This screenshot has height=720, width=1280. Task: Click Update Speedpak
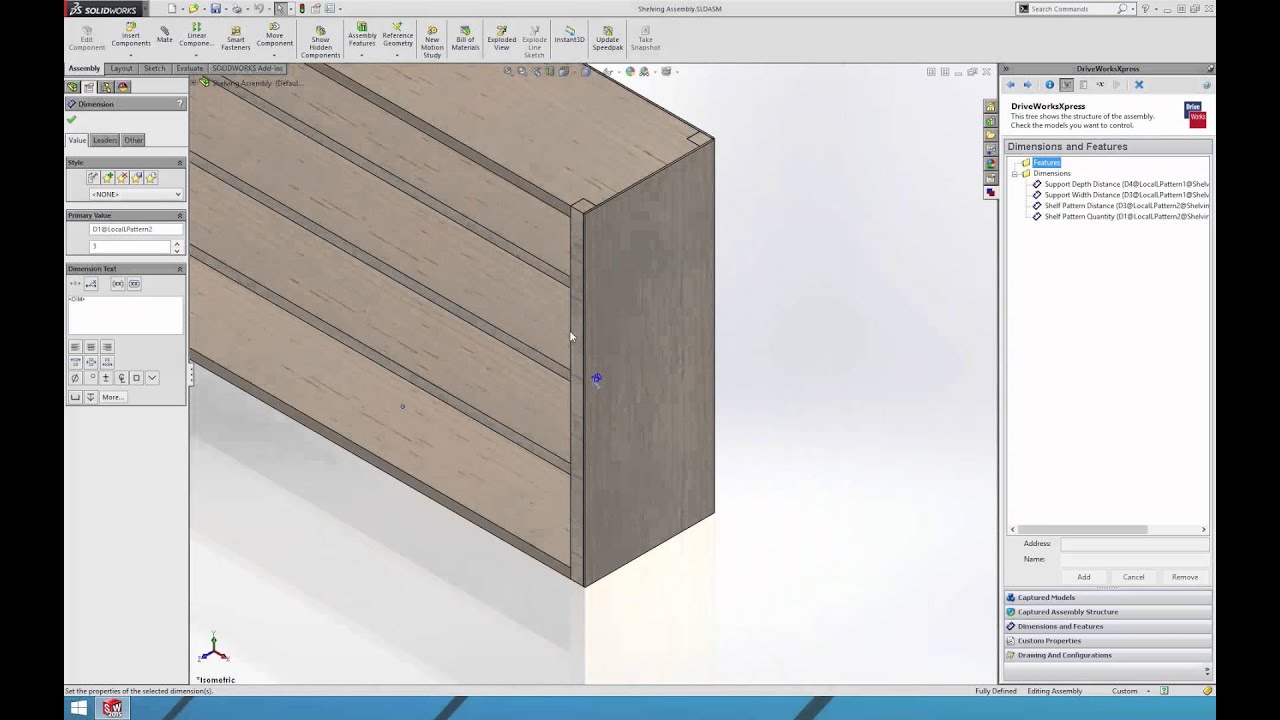pos(607,38)
